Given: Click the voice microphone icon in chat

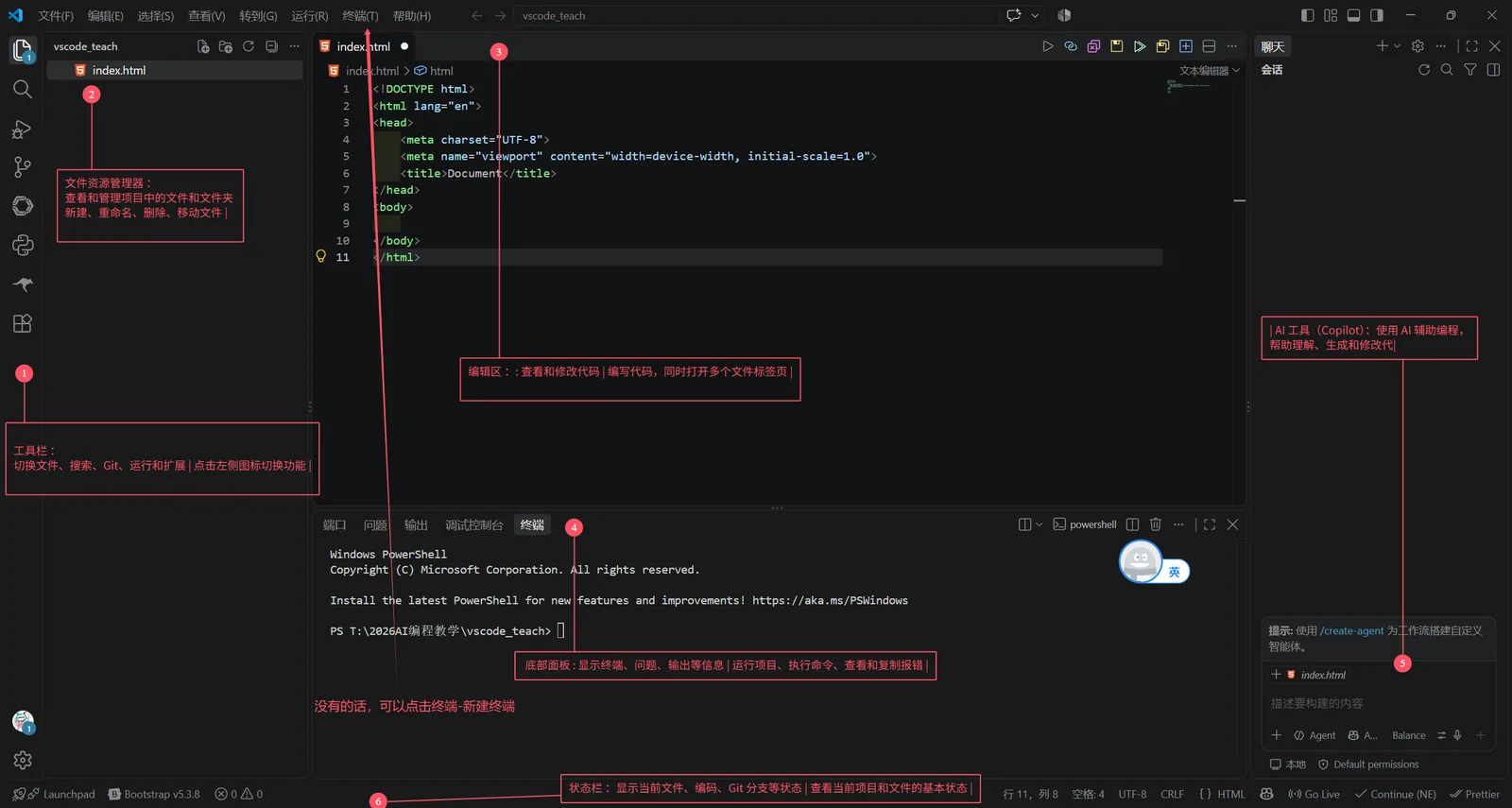Looking at the screenshot, I should coord(1457,735).
